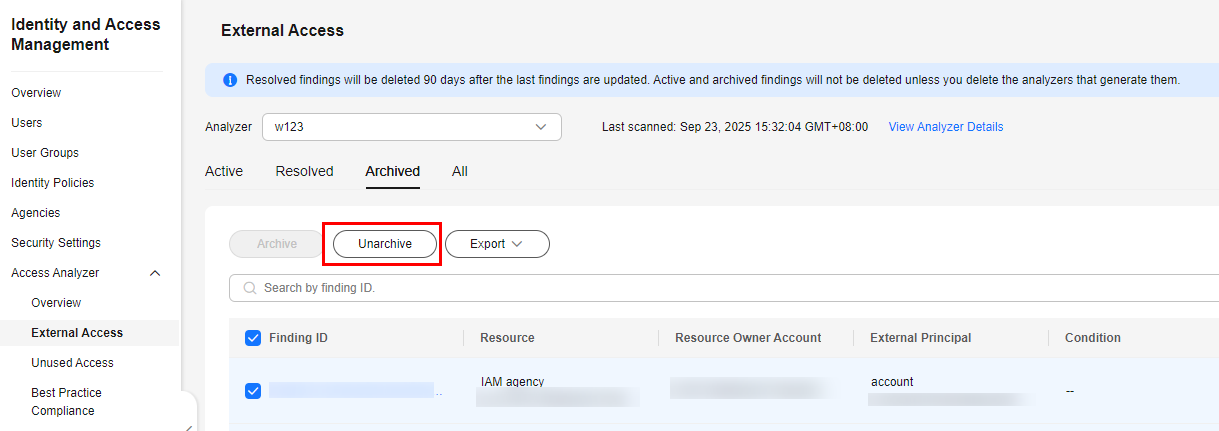1219x431 pixels.
Task: Click the blue info icon in banner
Action: click(x=230, y=80)
